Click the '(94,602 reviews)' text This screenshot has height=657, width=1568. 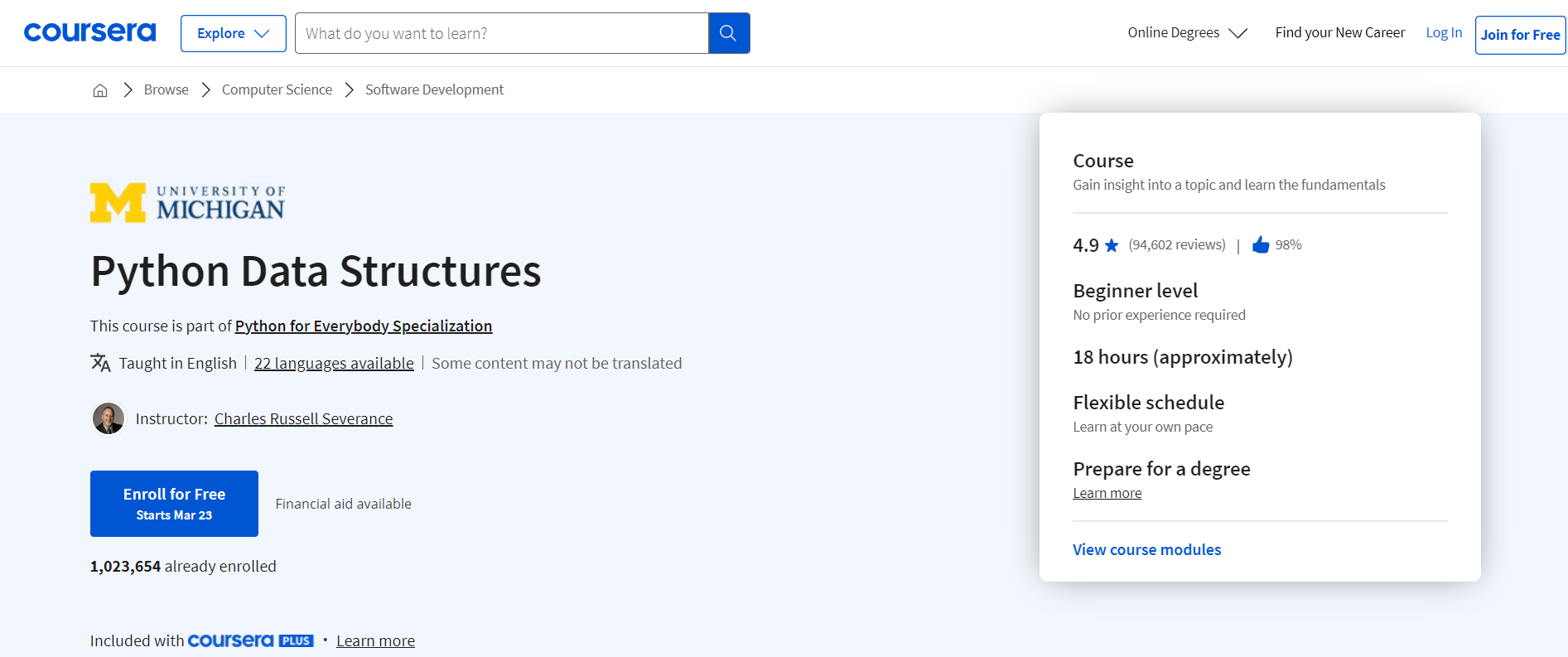click(1177, 244)
